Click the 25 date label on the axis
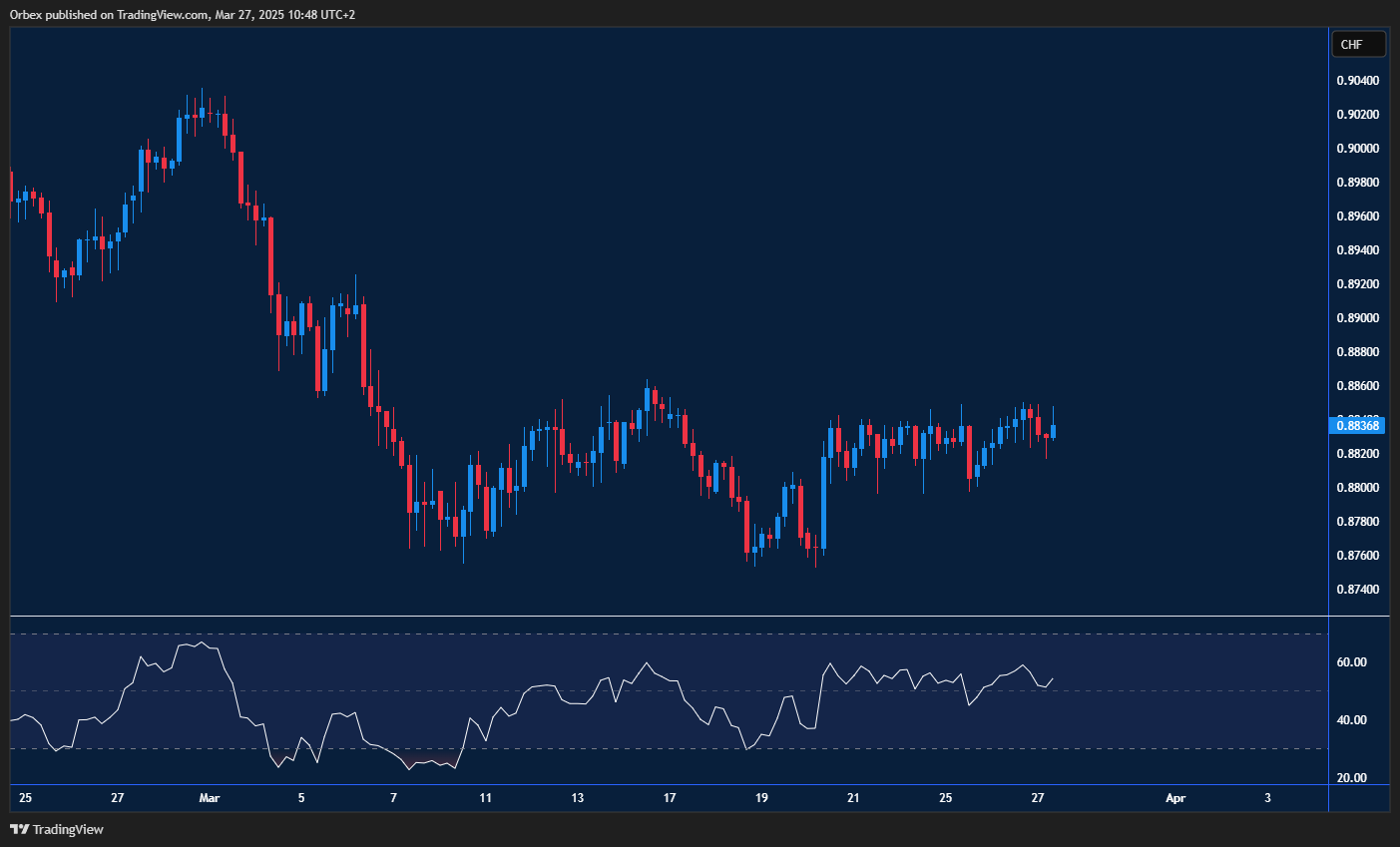 24,798
